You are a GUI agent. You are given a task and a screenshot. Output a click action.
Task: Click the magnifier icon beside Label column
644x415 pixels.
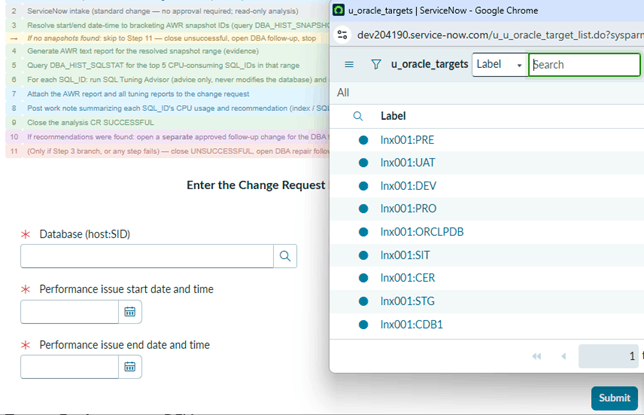click(x=358, y=116)
